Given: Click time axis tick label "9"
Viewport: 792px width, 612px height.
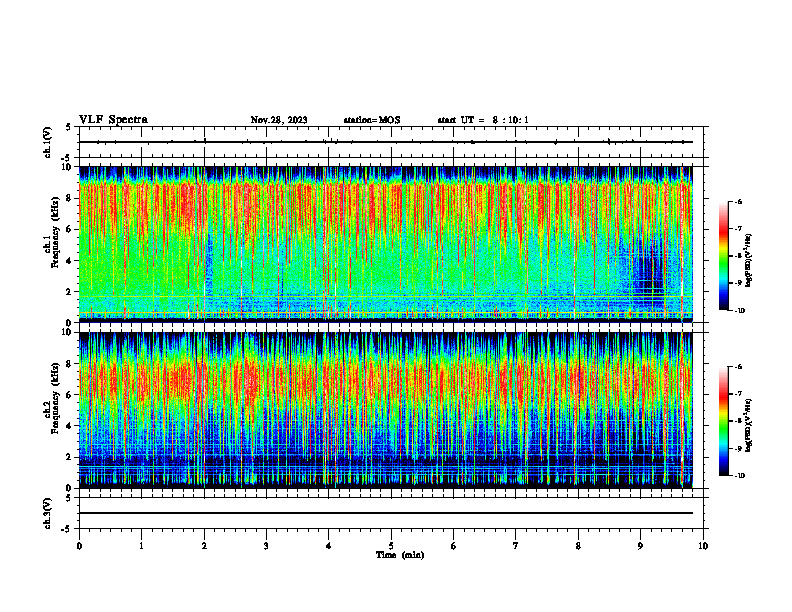Looking at the screenshot, I should (640, 546).
